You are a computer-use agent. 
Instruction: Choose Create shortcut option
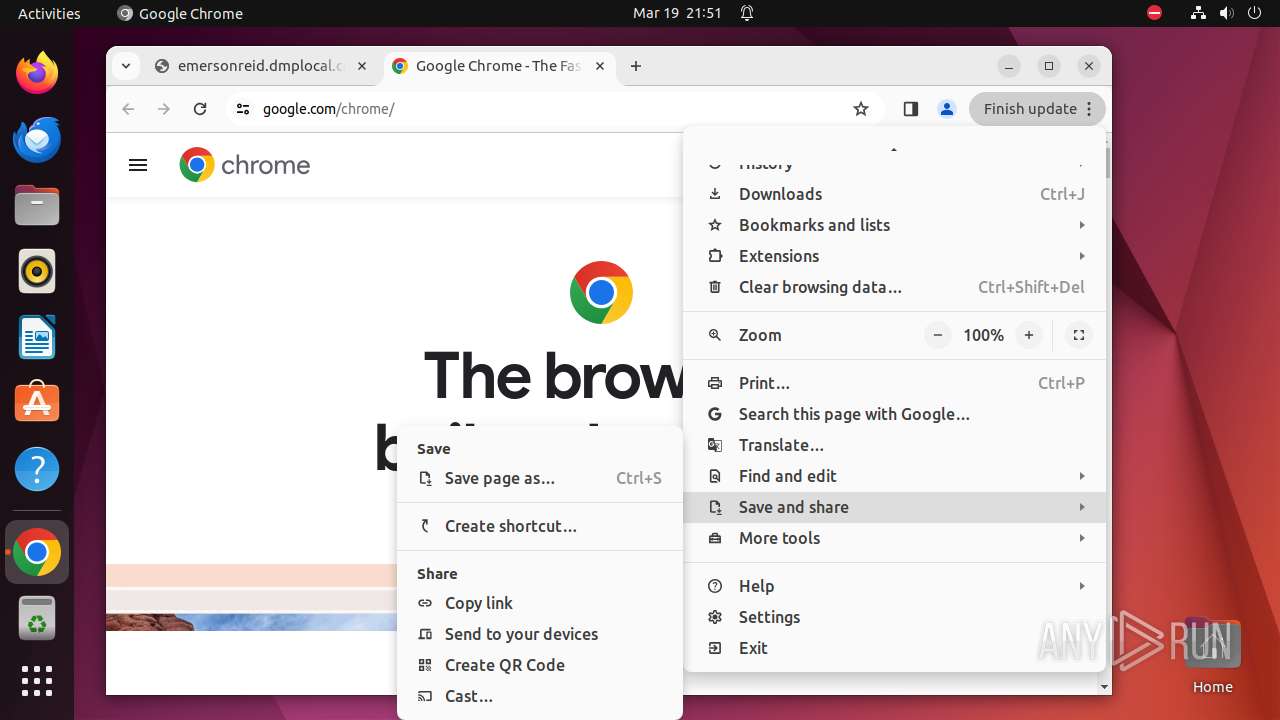540,526
